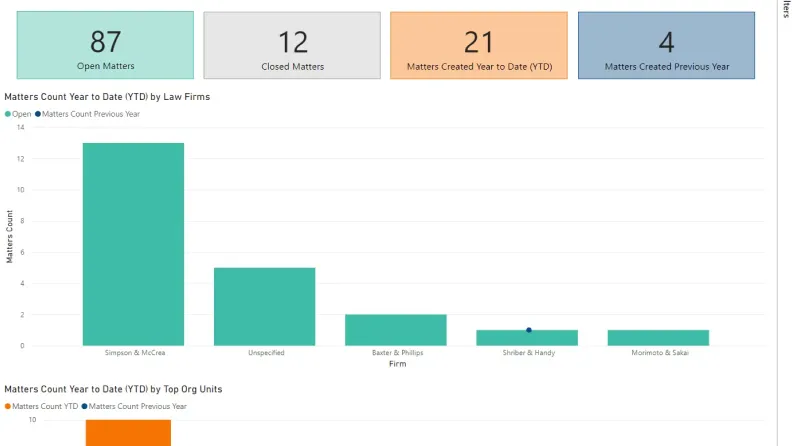
Task: Click the Previous Year legend dot in Org Units chart
Action: (x=85, y=406)
